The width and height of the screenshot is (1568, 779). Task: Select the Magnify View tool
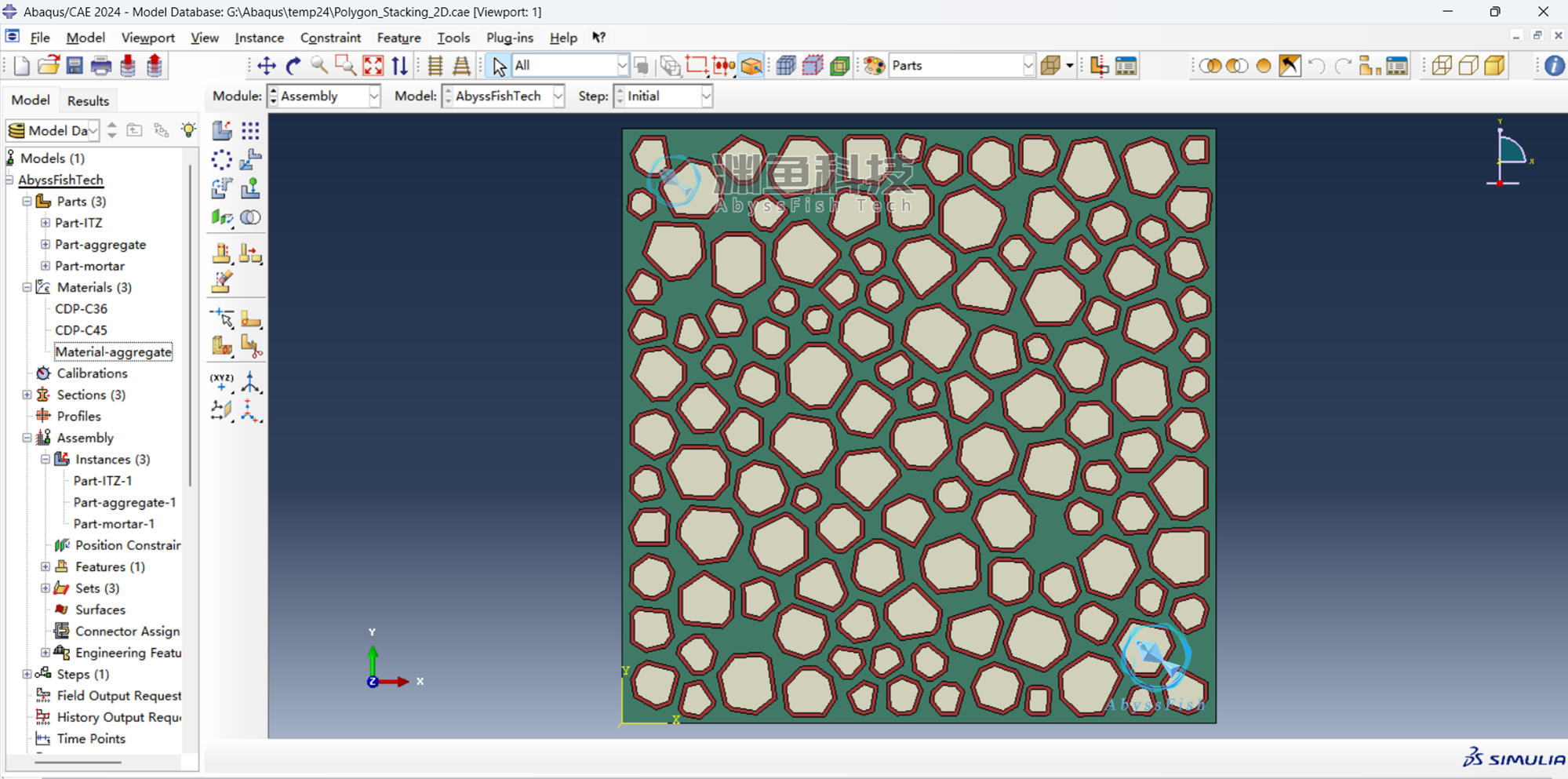point(319,66)
